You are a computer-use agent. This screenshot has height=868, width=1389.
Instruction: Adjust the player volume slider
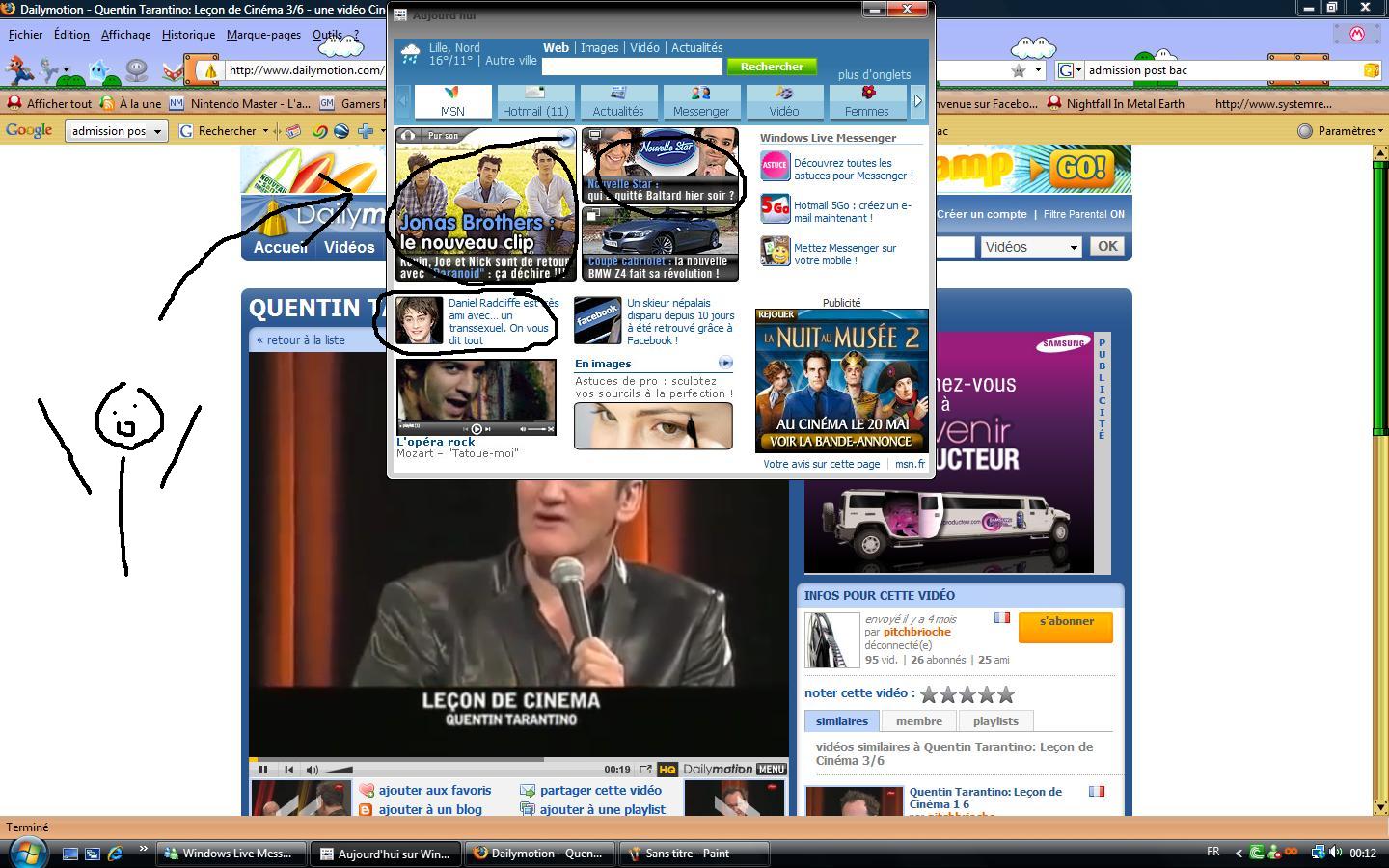tap(338, 769)
